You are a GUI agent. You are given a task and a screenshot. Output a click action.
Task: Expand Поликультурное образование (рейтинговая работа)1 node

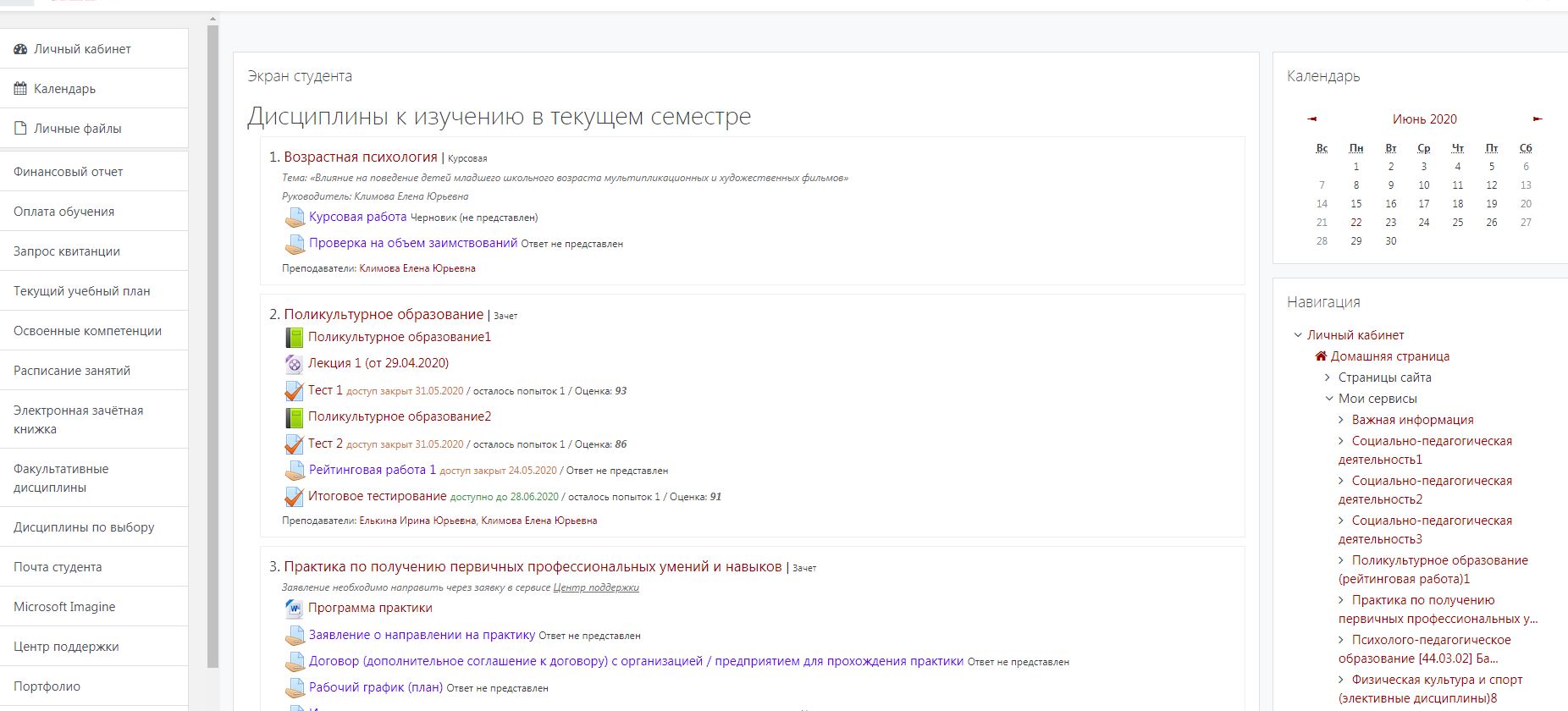1341,560
